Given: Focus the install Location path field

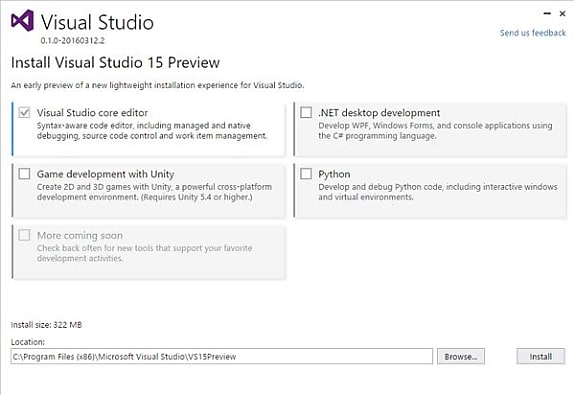Looking at the screenshot, I should click(x=221, y=356).
